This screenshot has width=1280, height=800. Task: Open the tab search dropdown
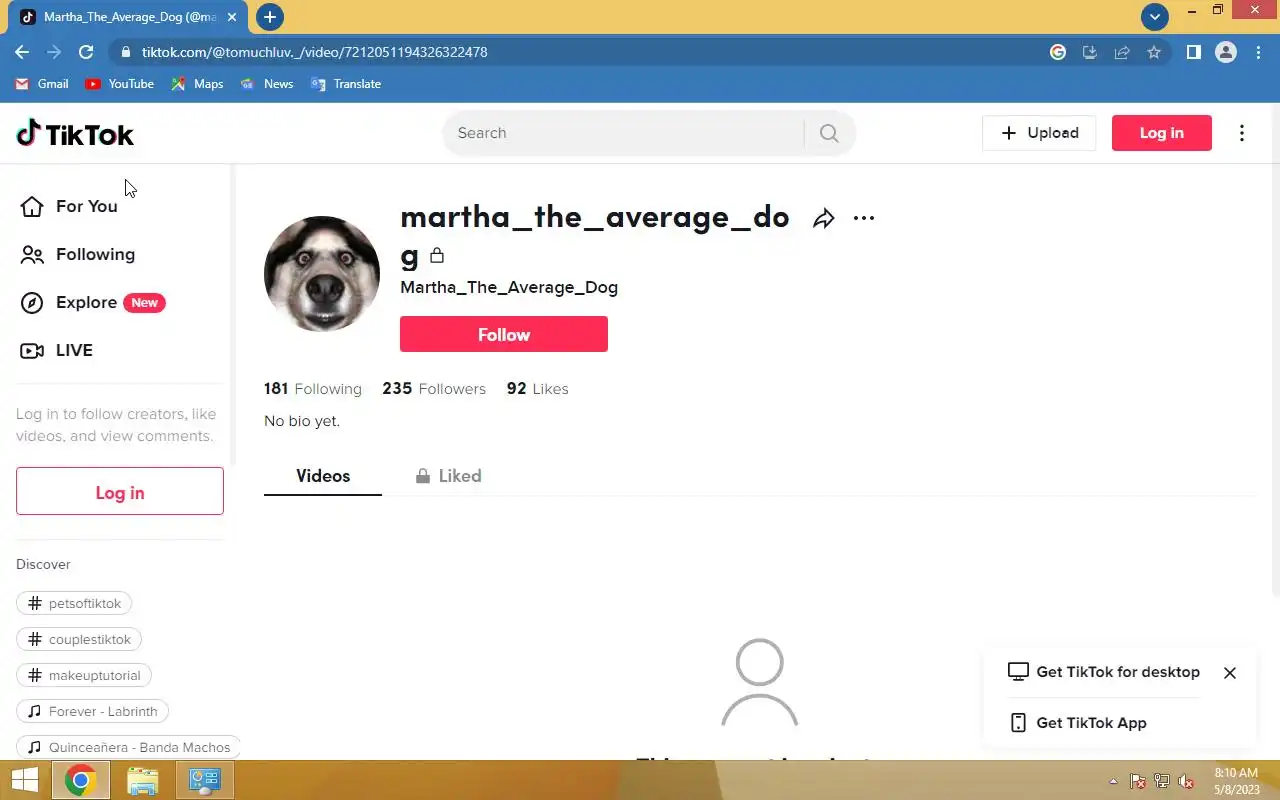pyautogui.click(x=1155, y=17)
